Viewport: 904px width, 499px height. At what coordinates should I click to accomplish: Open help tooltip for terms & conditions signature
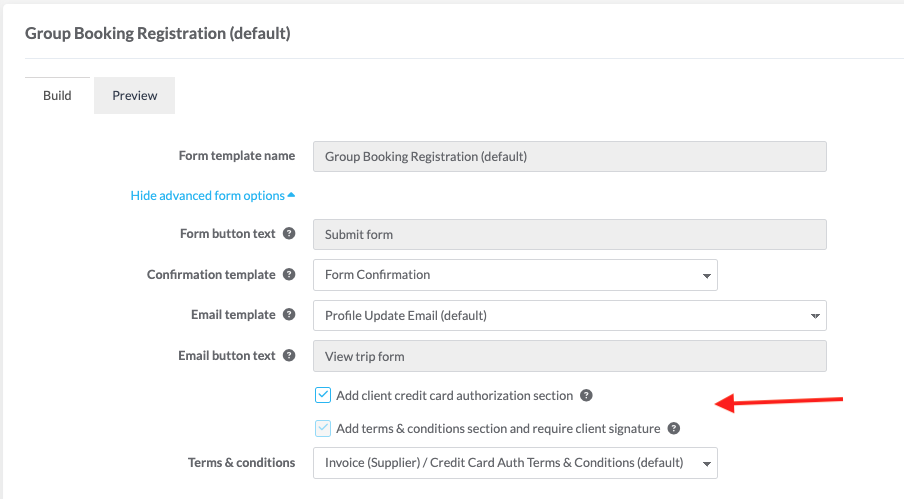(674, 428)
